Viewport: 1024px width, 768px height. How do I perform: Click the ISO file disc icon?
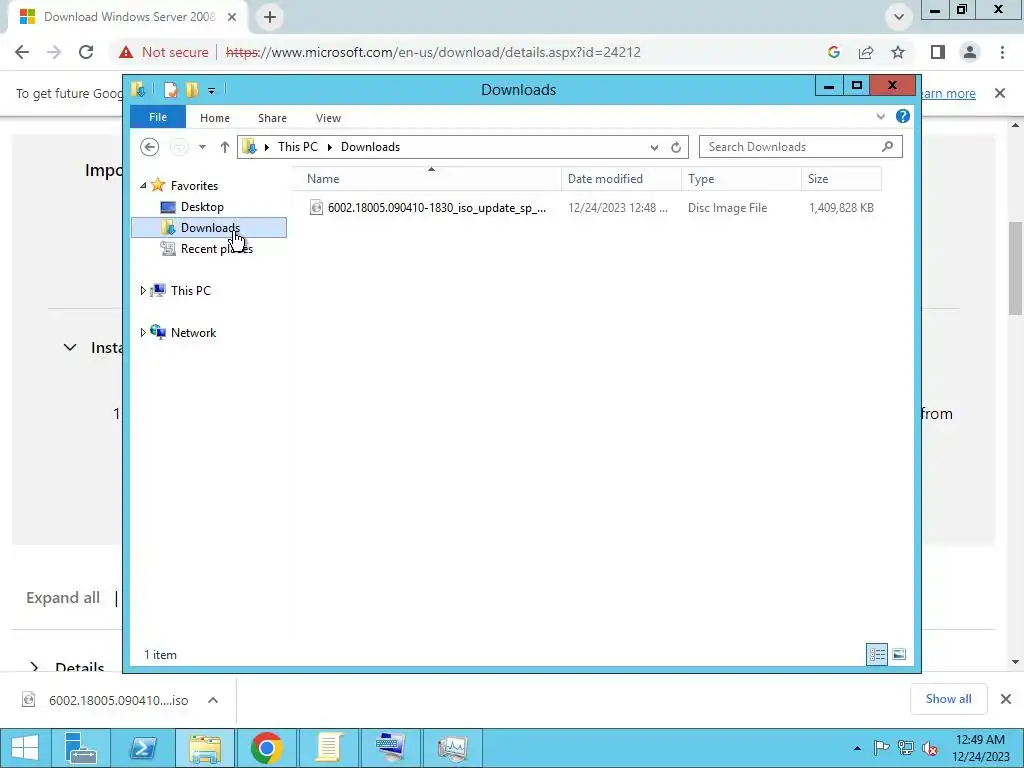coord(316,208)
